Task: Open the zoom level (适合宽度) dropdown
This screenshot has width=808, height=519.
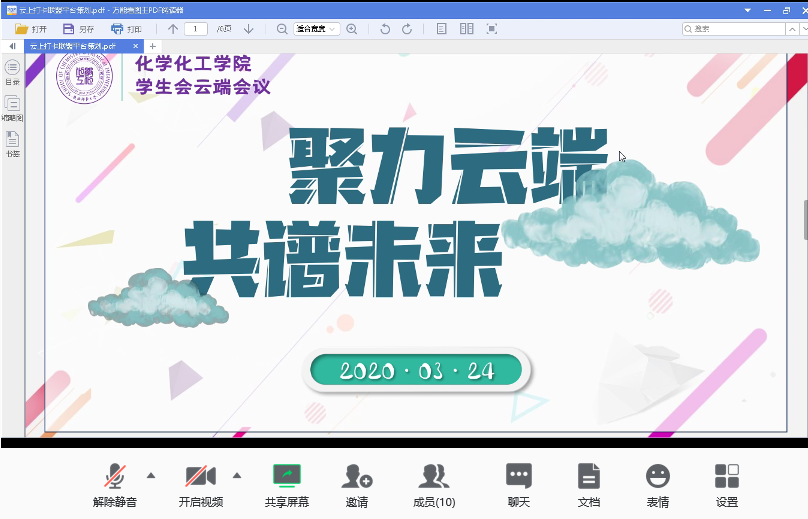Action: coord(317,29)
